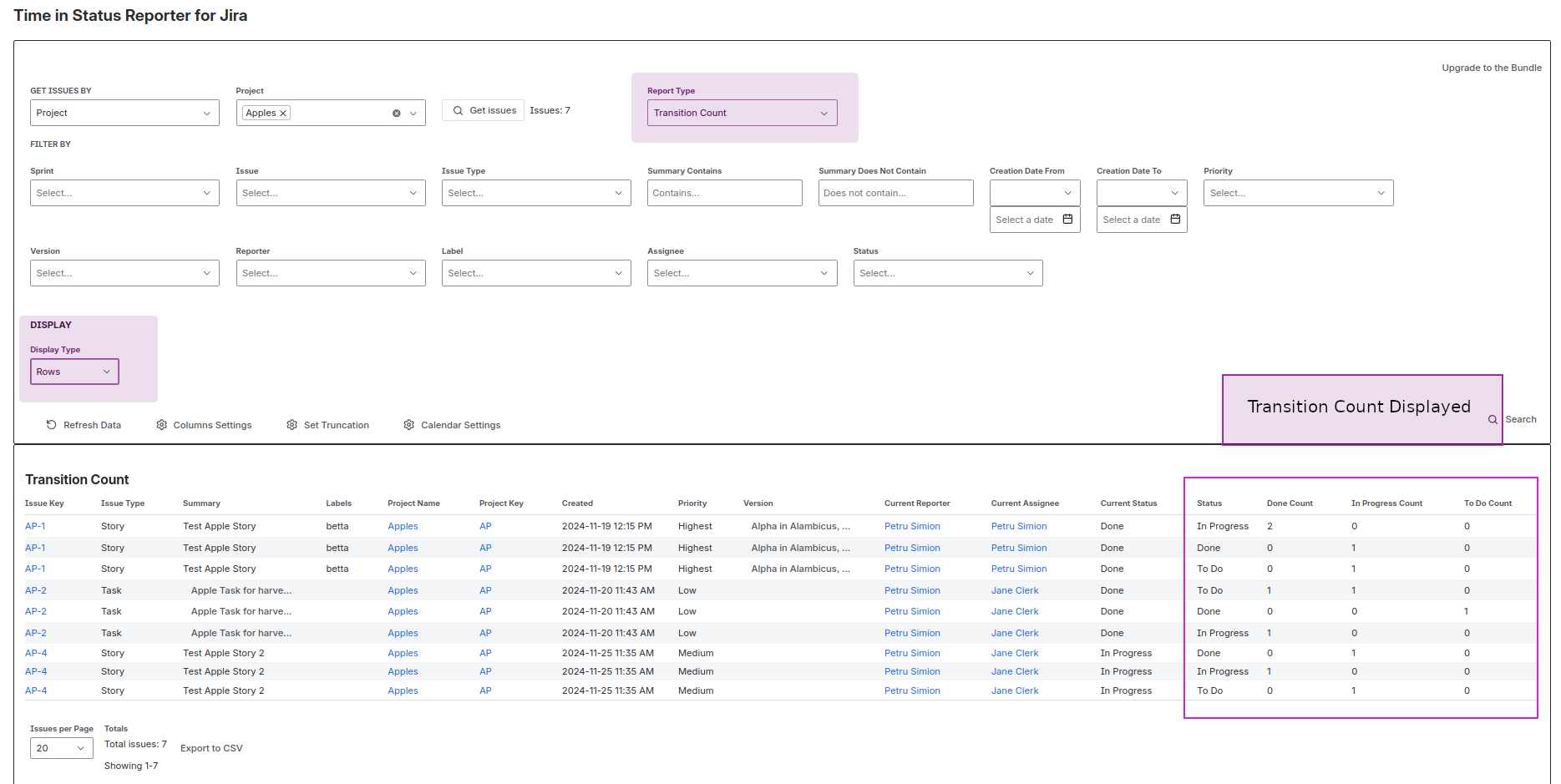1561x784 pixels.
Task: Click the magnifier icon in Get issues
Action: (458, 110)
